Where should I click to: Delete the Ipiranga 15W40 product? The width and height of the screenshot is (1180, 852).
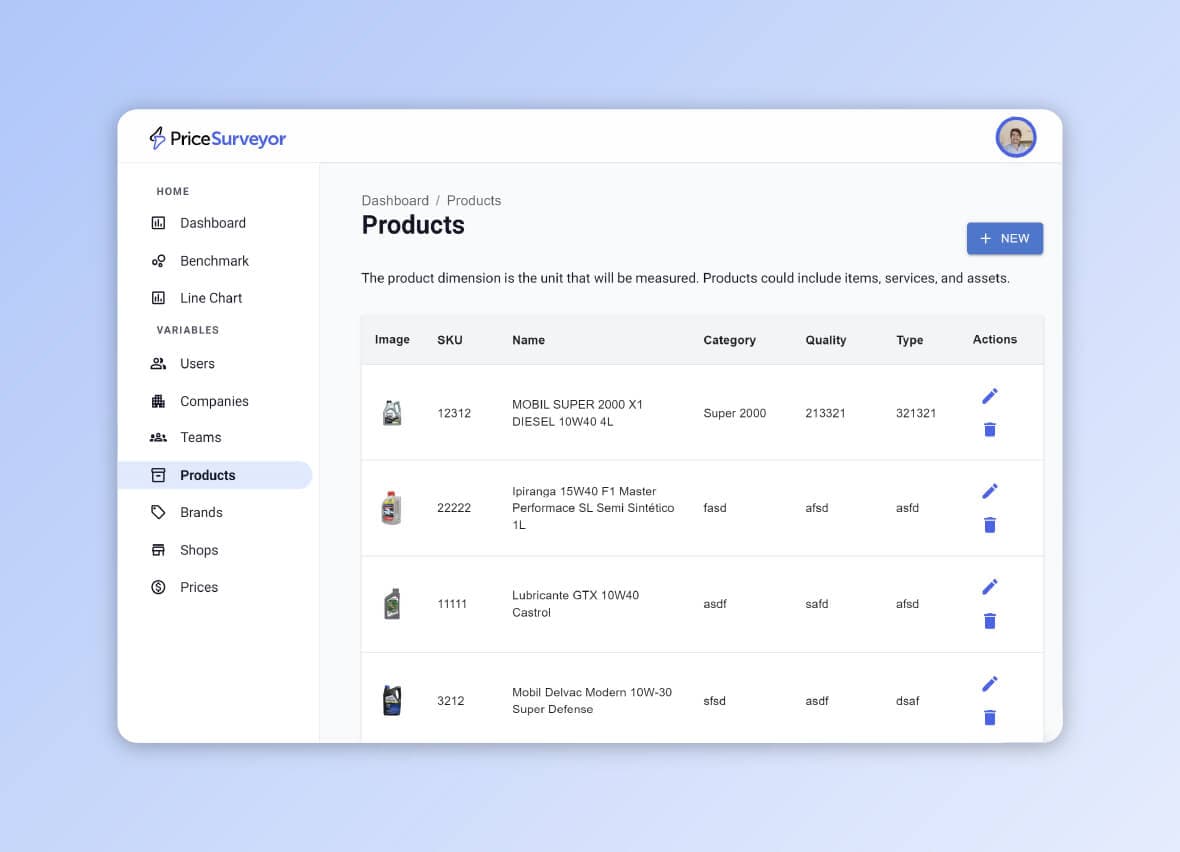pyautogui.click(x=990, y=525)
